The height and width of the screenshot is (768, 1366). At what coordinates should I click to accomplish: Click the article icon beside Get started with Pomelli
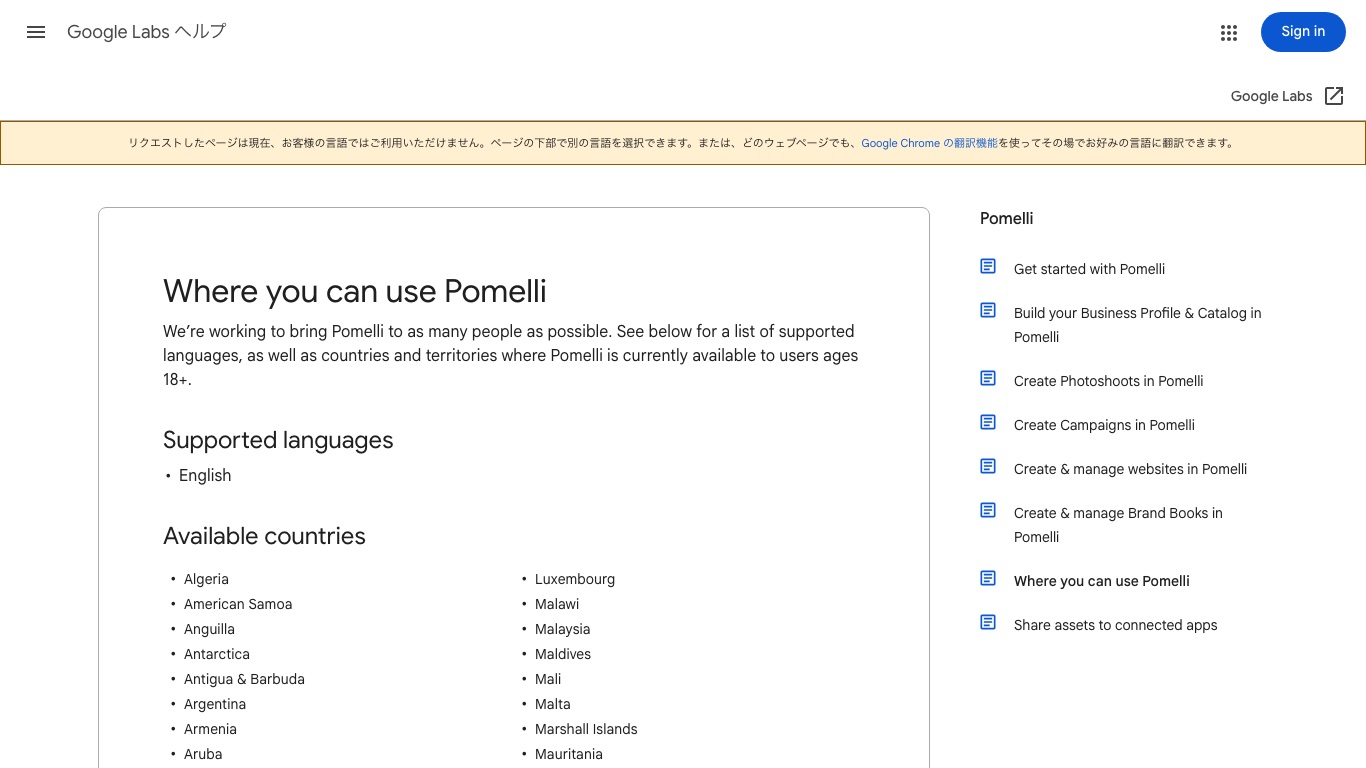click(988, 266)
